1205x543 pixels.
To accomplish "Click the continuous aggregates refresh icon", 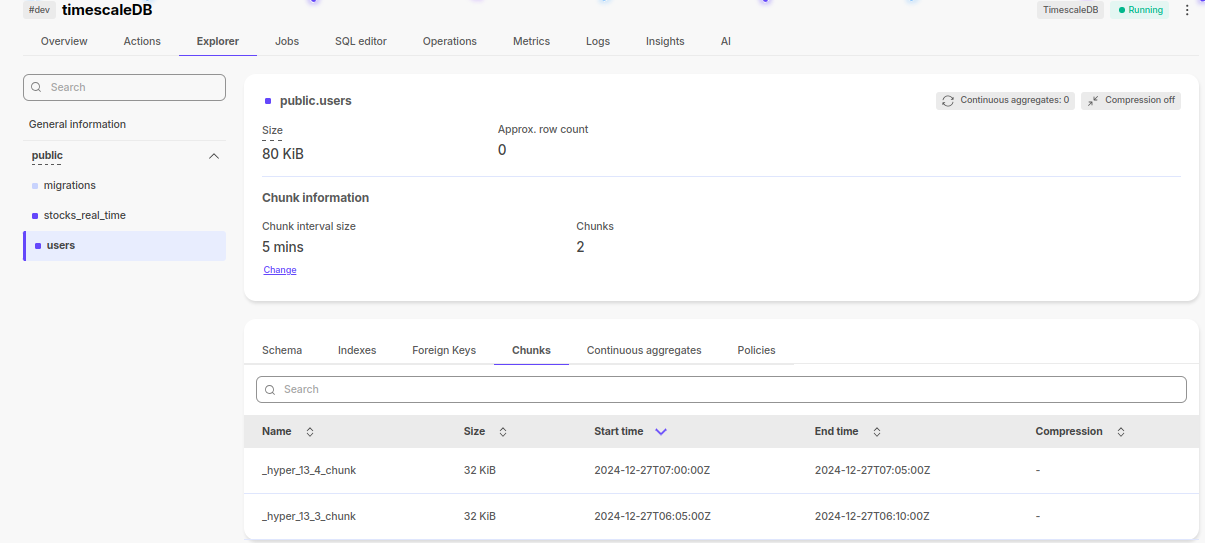I will click(x=948, y=101).
